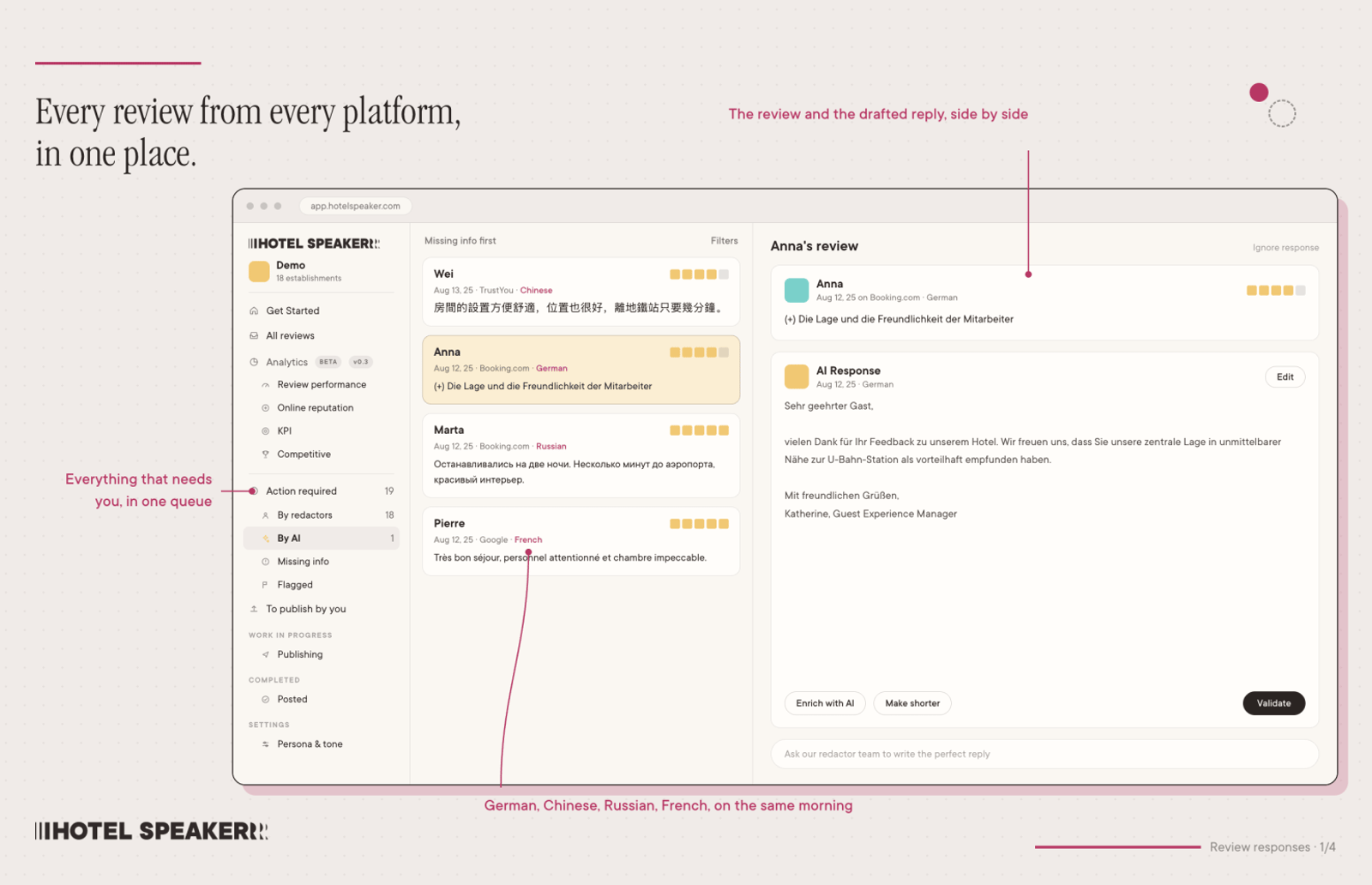Click the v0.3 version badge
The image size is (1372, 885).
point(360,362)
